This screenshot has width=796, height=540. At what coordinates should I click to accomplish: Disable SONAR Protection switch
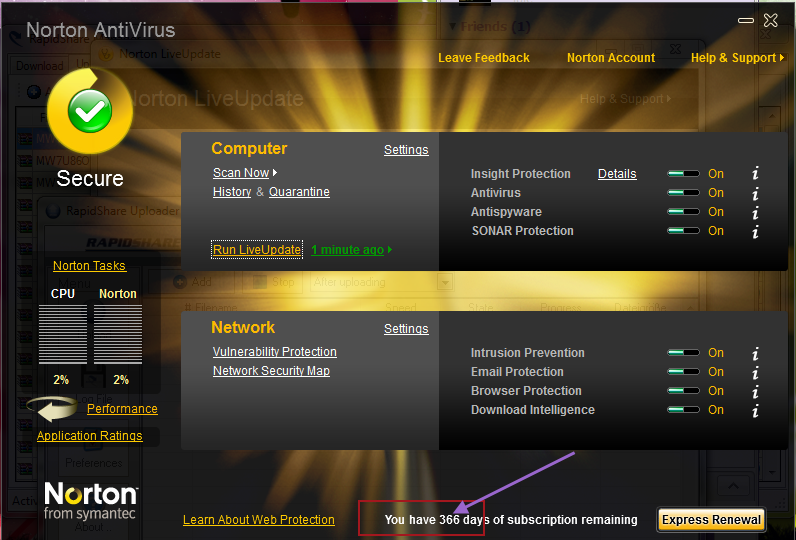pyautogui.click(x=683, y=231)
